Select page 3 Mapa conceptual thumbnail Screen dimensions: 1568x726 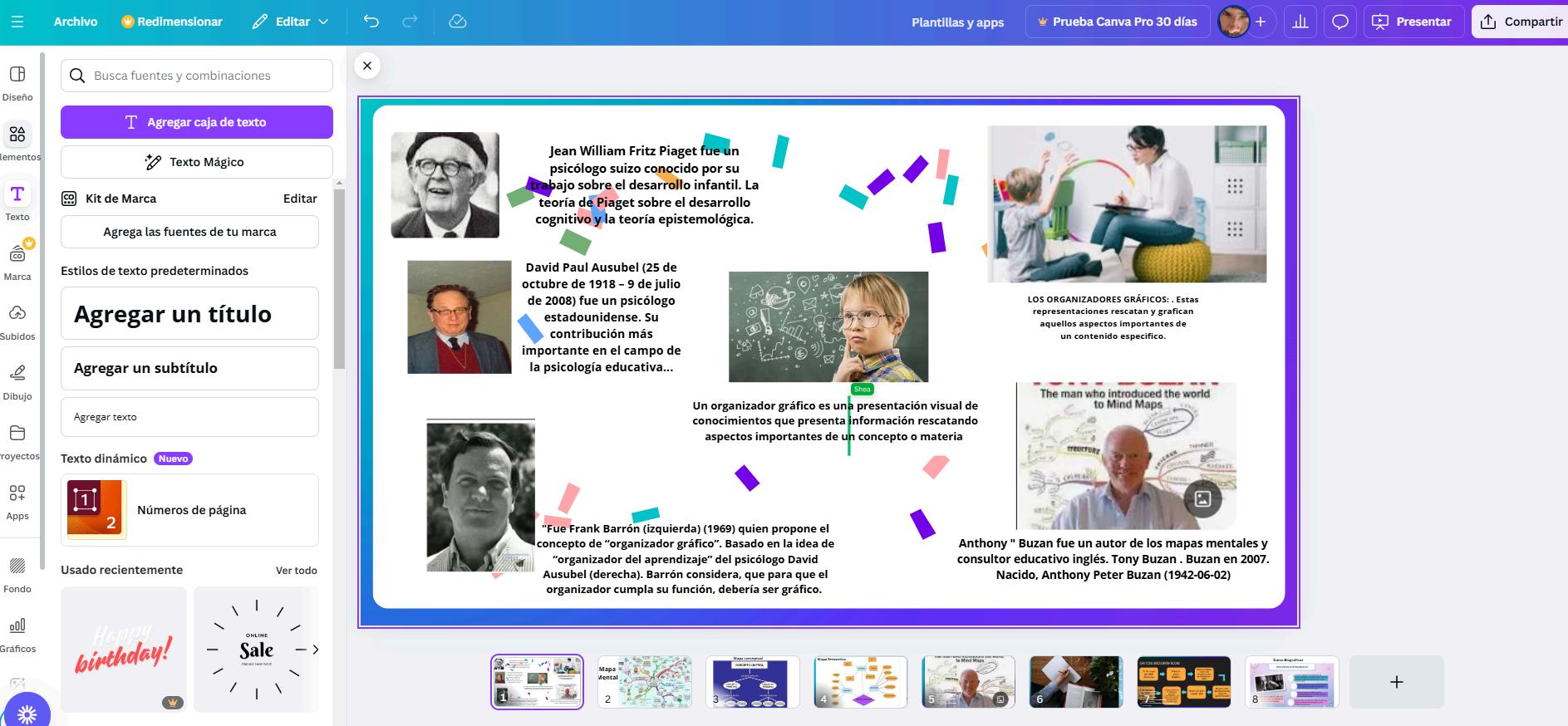point(753,682)
